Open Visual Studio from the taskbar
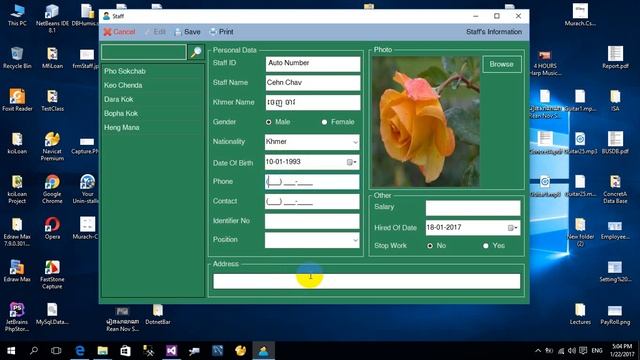 [171, 351]
